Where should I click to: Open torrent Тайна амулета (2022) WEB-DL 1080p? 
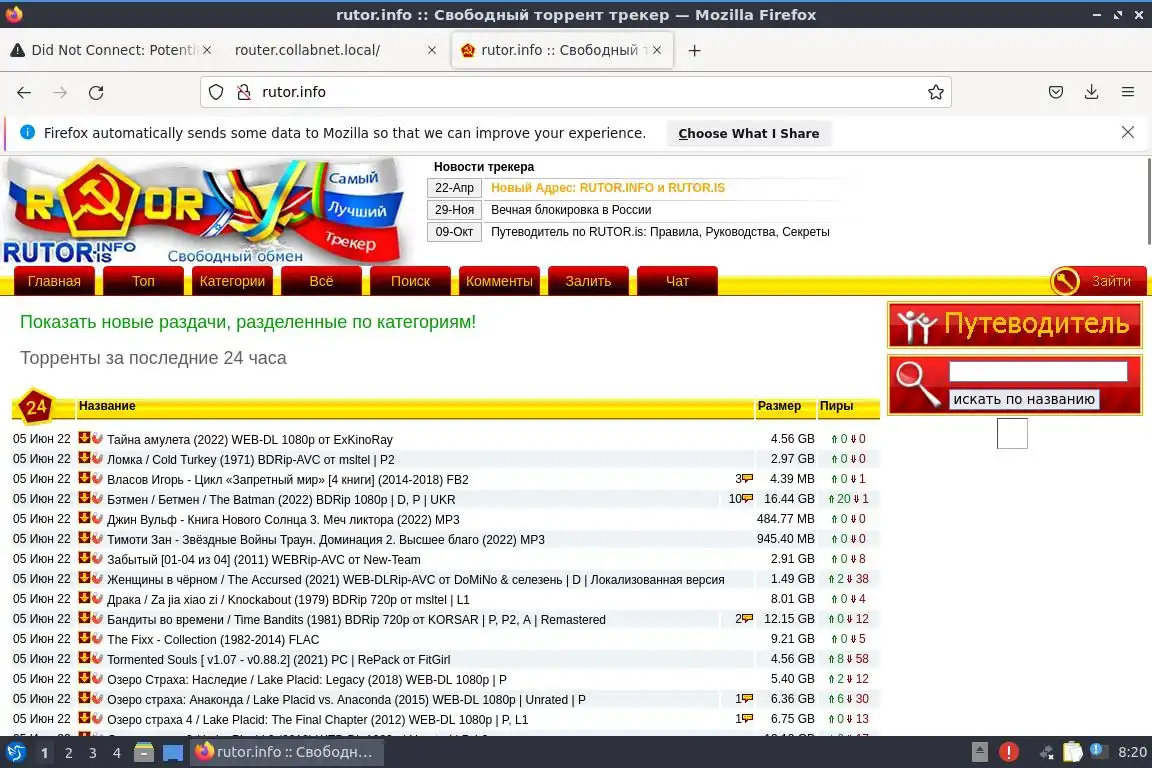pos(250,439)
